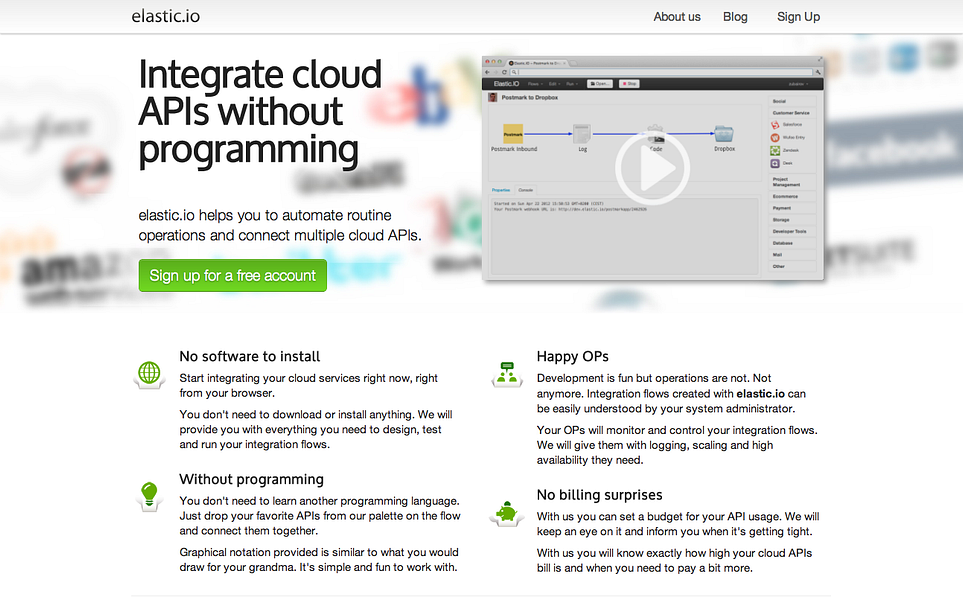
Task: Expand Ecommerce category in preview palette
Action: [x=792, y=197]
